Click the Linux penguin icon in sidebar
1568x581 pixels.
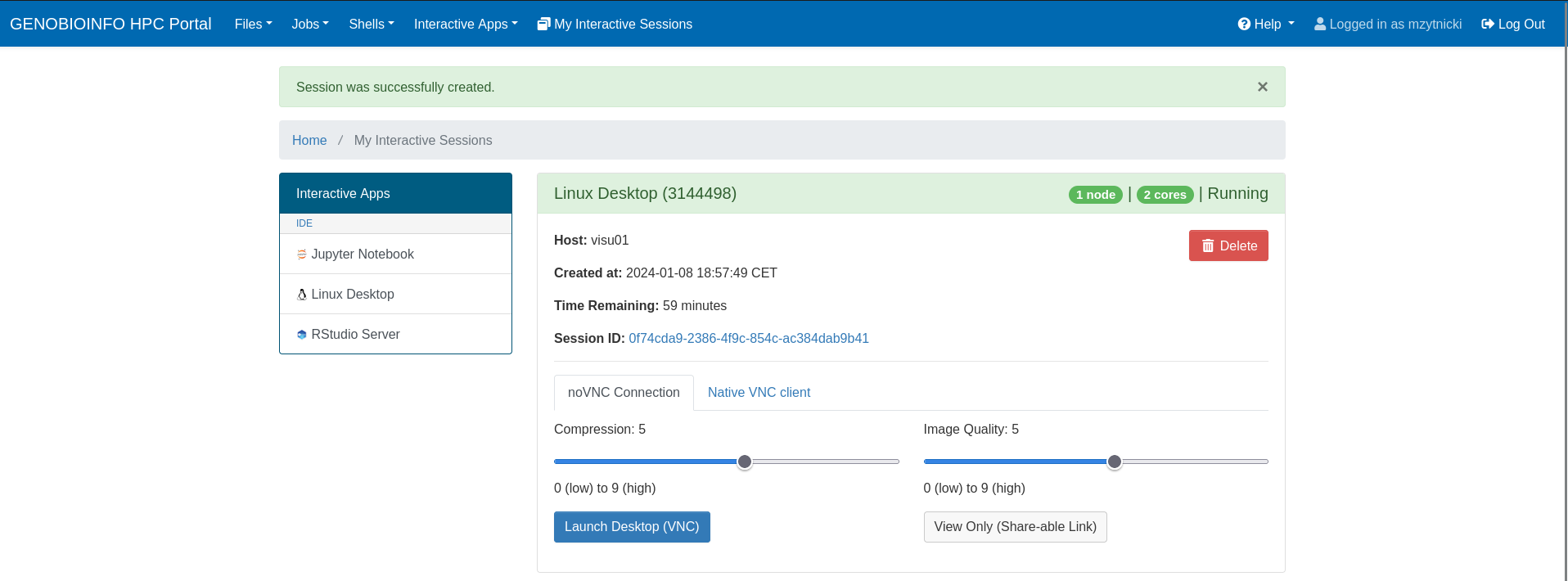[x=302, y=295]
